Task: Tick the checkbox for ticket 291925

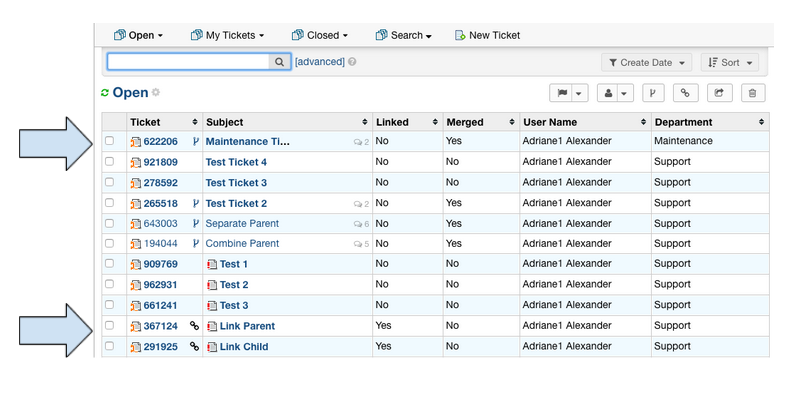Action: [x=109, y=345]
